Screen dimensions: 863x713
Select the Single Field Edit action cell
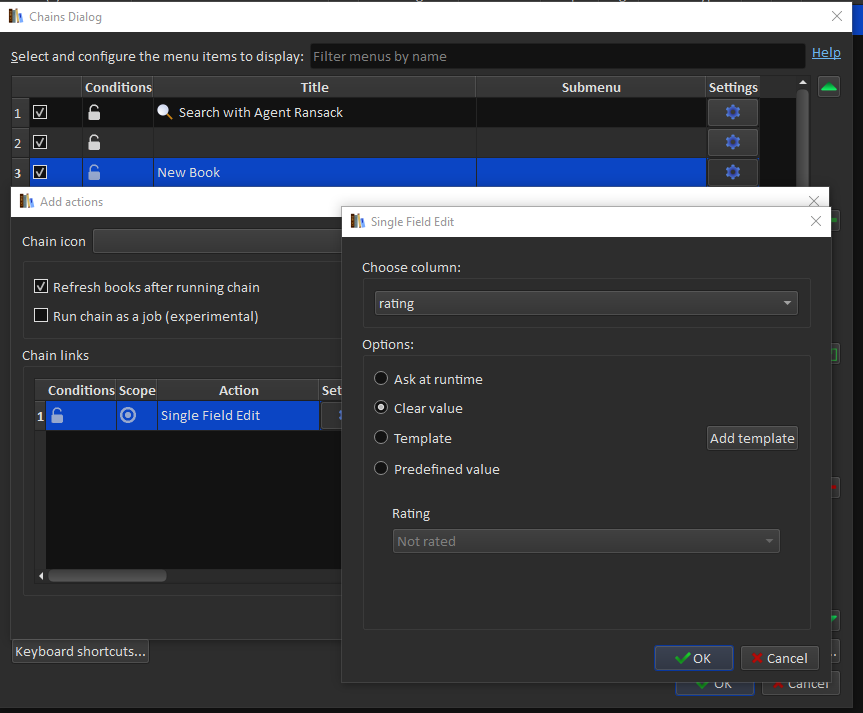pos(238,416)
